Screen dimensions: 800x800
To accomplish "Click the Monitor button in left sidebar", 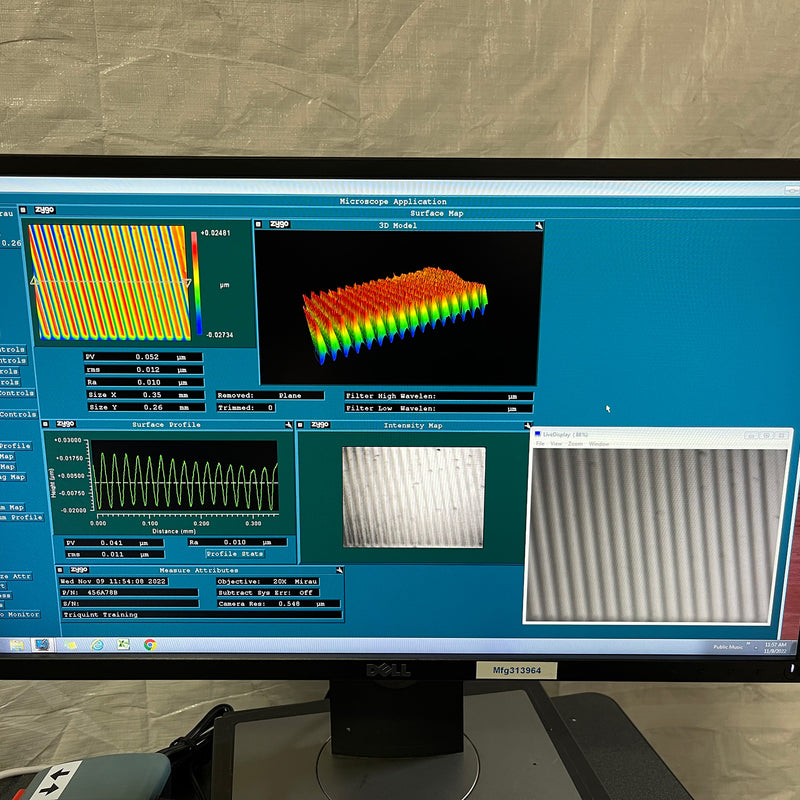I will (20, 614).
